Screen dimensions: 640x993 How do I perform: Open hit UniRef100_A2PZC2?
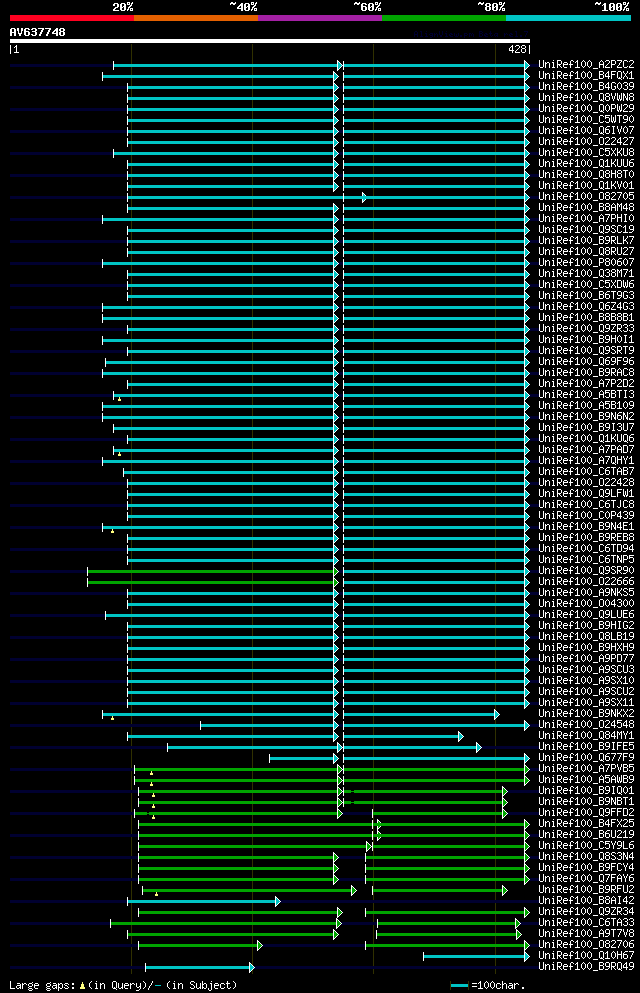586,65
